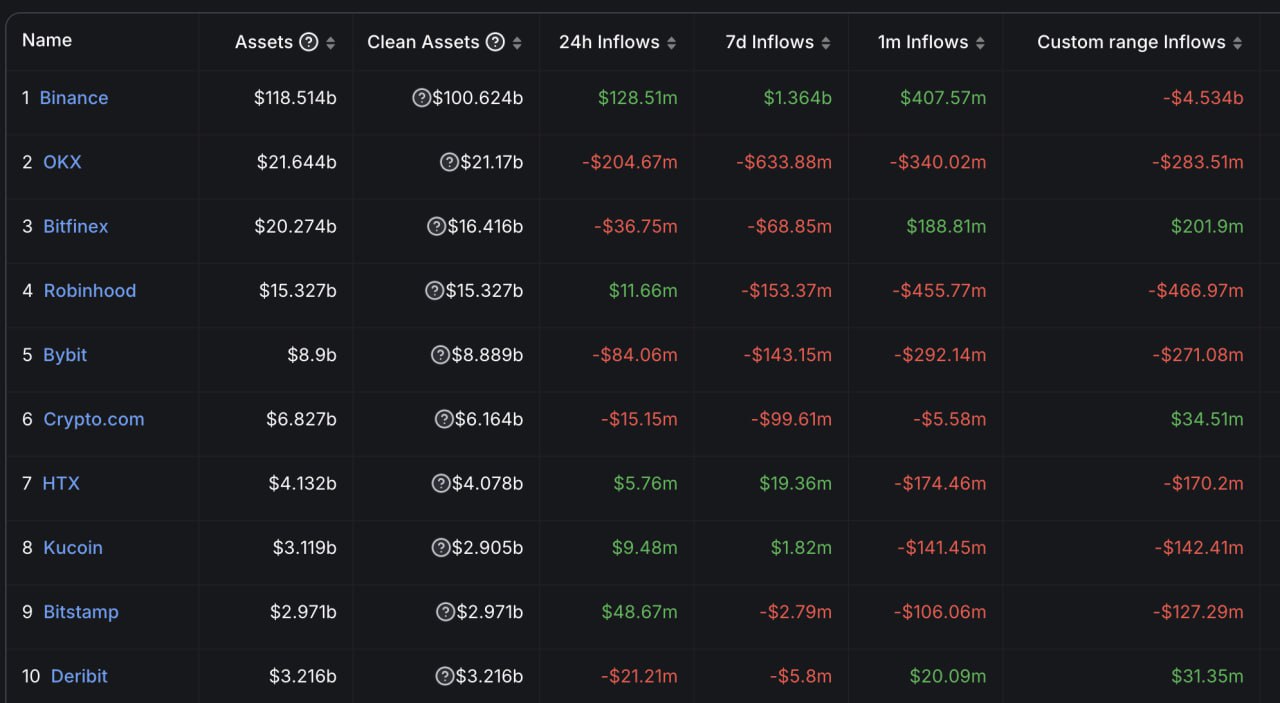The width and height of the screenshot is (1280, 703).
Task: Click the help icon next to Assets header
Action: (309, 42)
